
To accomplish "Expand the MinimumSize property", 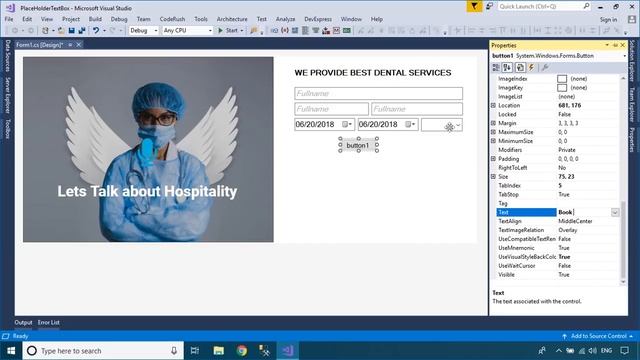I will click(x=493, y=141).
